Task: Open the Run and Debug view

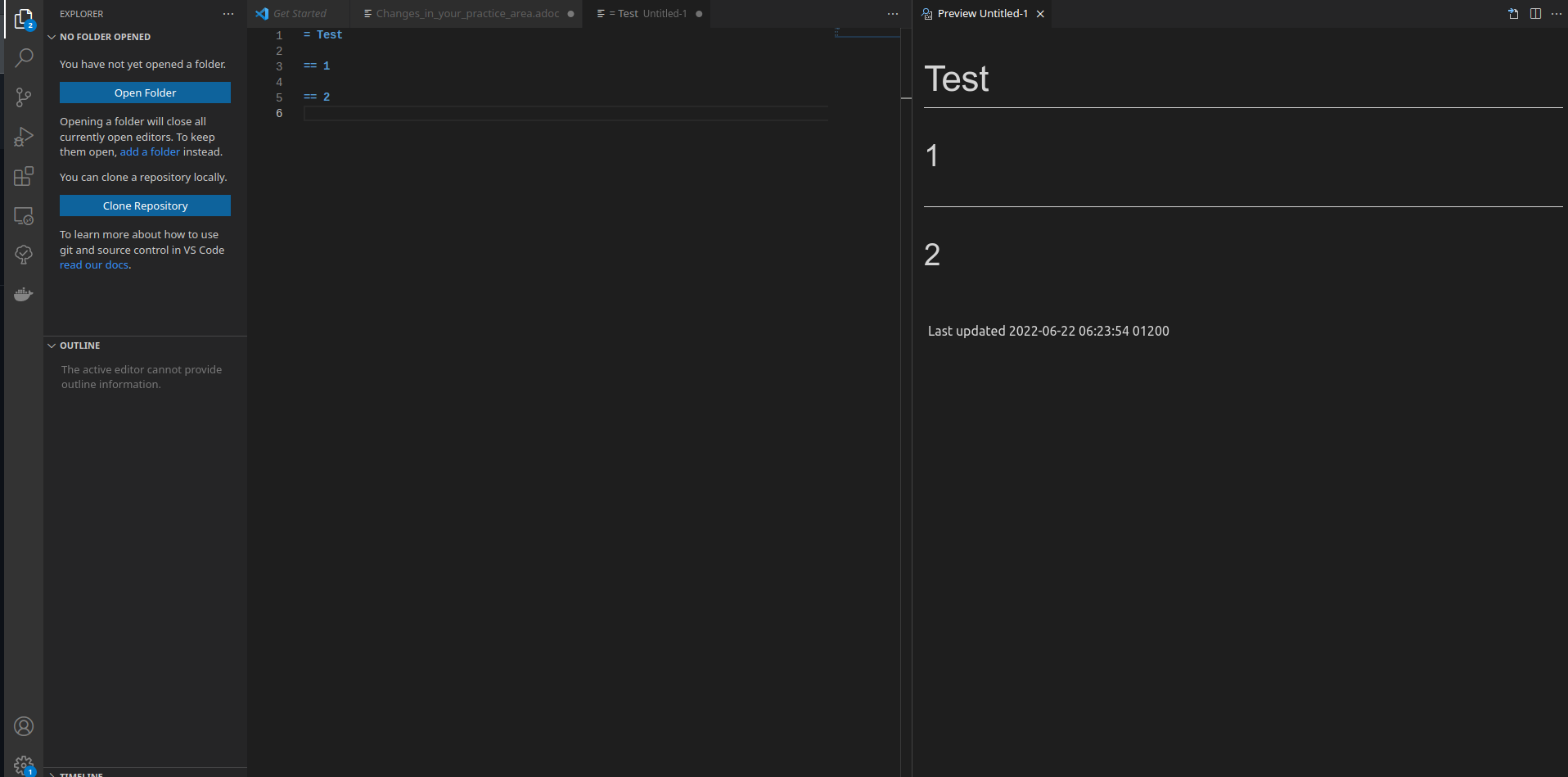Action: click(24, 137)
